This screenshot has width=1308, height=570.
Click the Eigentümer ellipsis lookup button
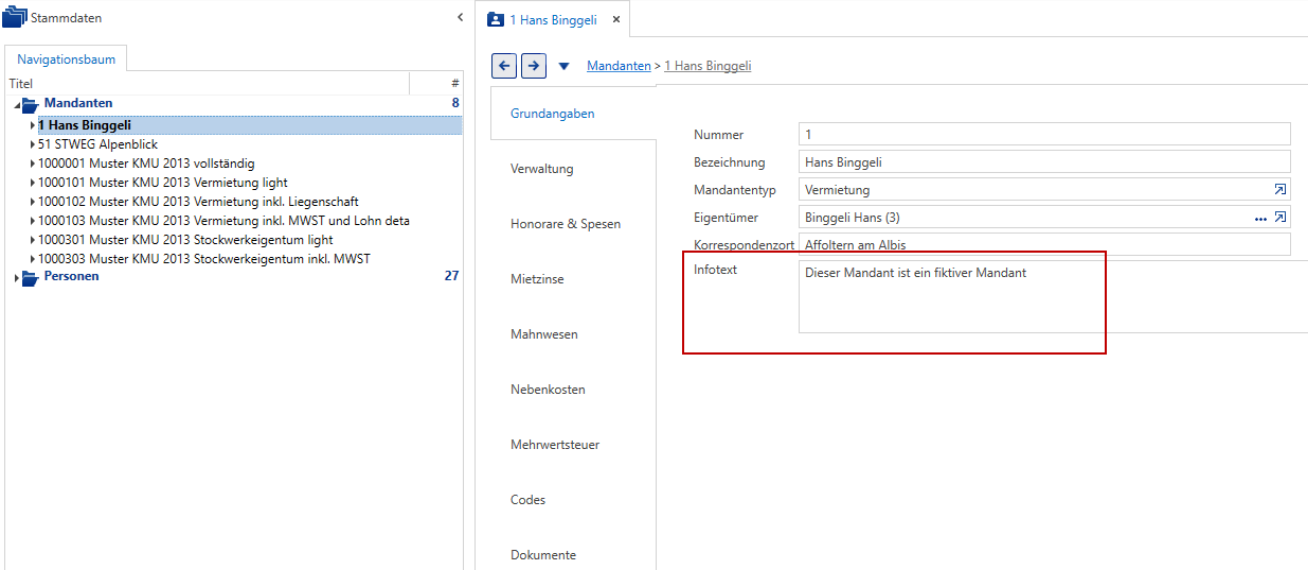click(x=1260, y=218)
